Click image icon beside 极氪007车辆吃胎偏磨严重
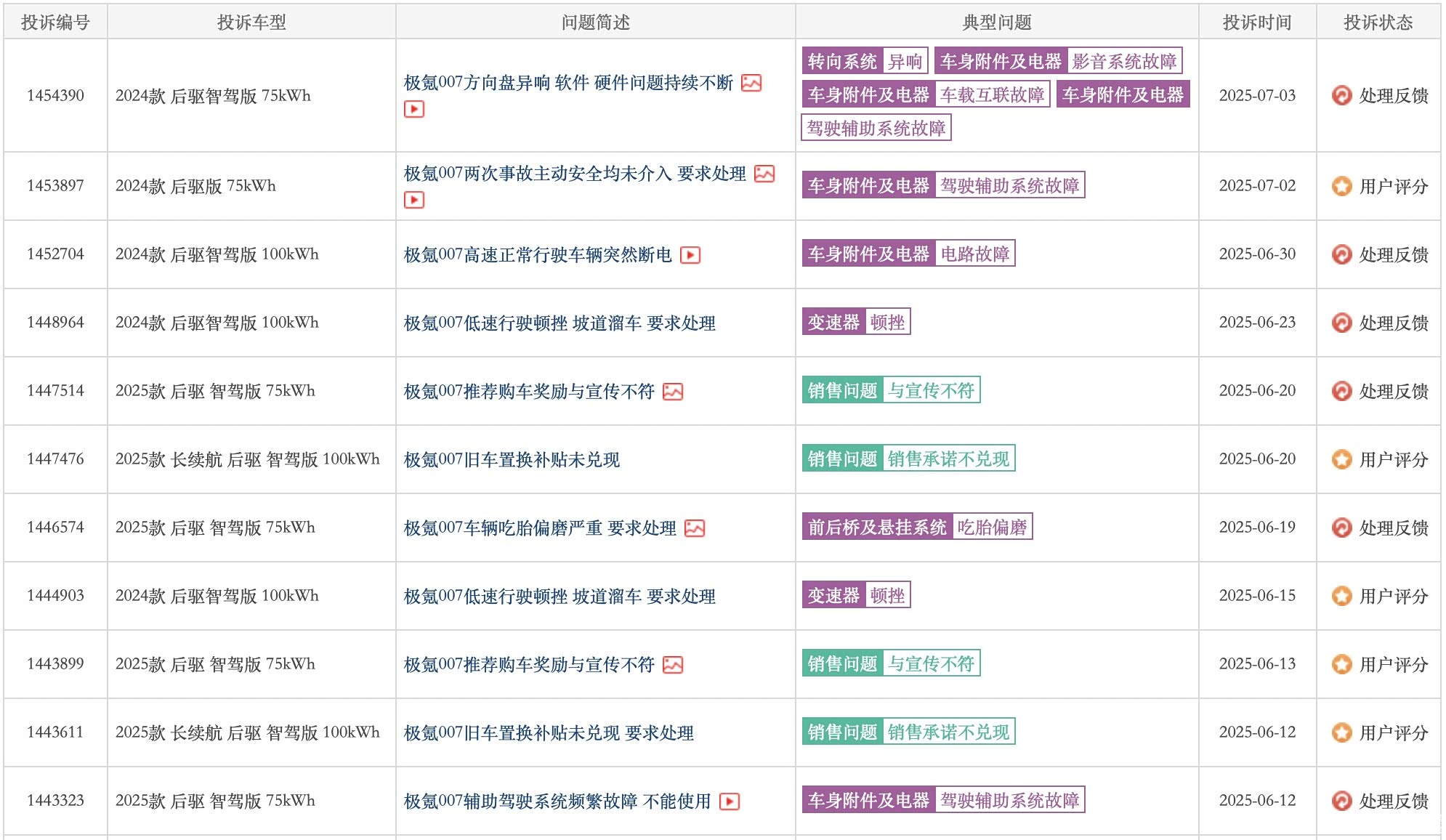The image size is (1446, 840). (695, 528)
